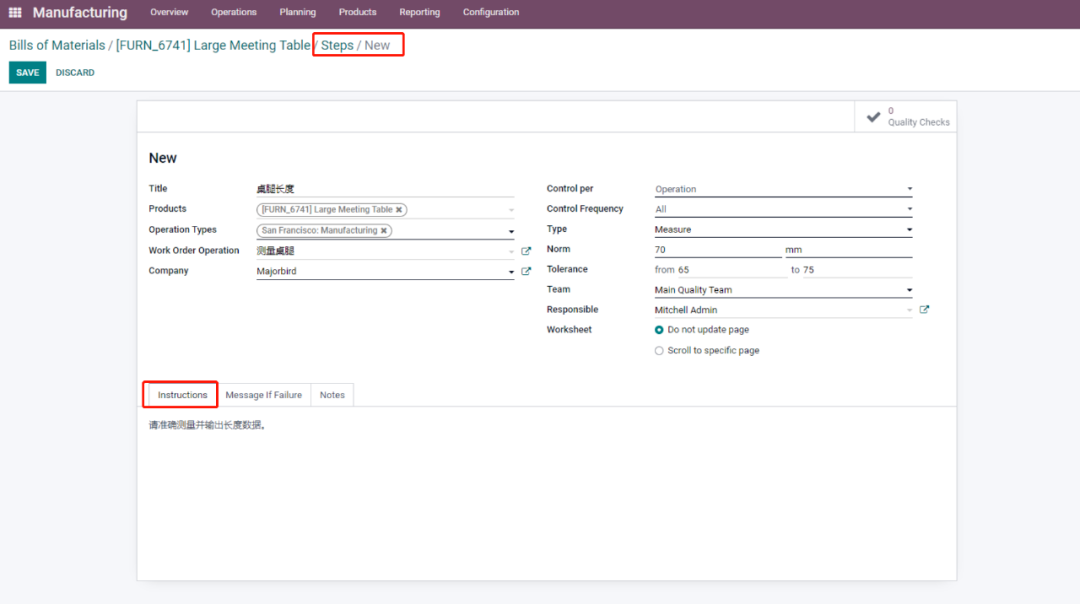The height and width of the screenshot is (604, 1080).
Task: Open Responsible external link icon
Action: 924,310
